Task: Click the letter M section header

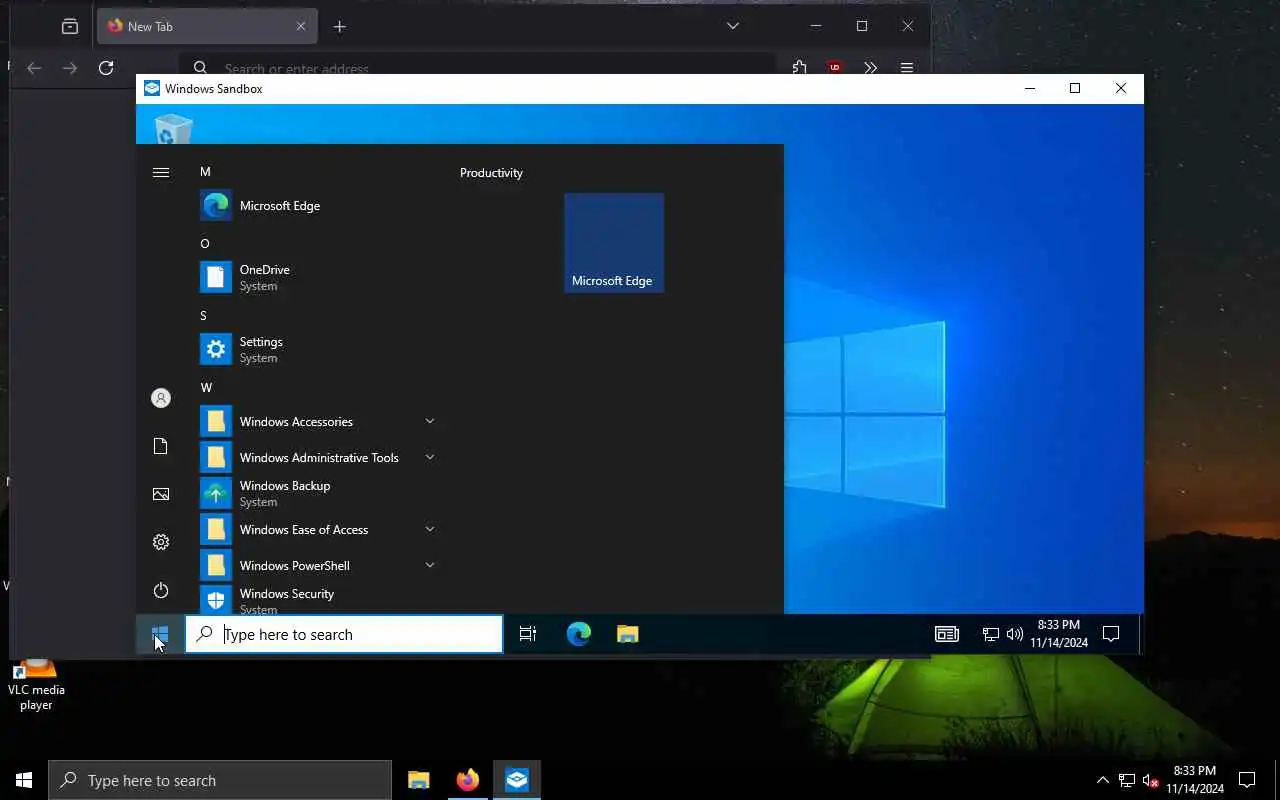Action: [205, 172]
